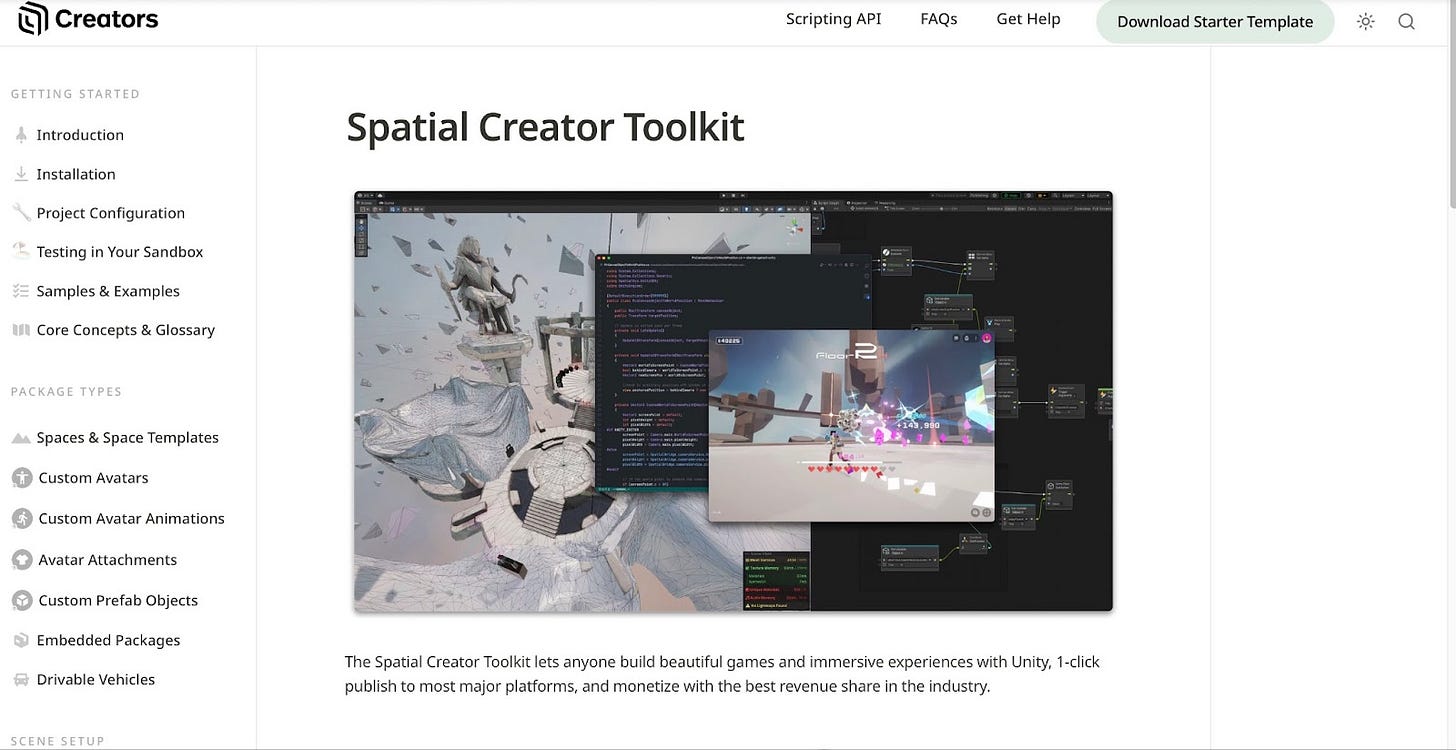Click the Spatial Creator Toolkit hero image
The height and width of the screenshot is (750, 1456).
point(733,401)
